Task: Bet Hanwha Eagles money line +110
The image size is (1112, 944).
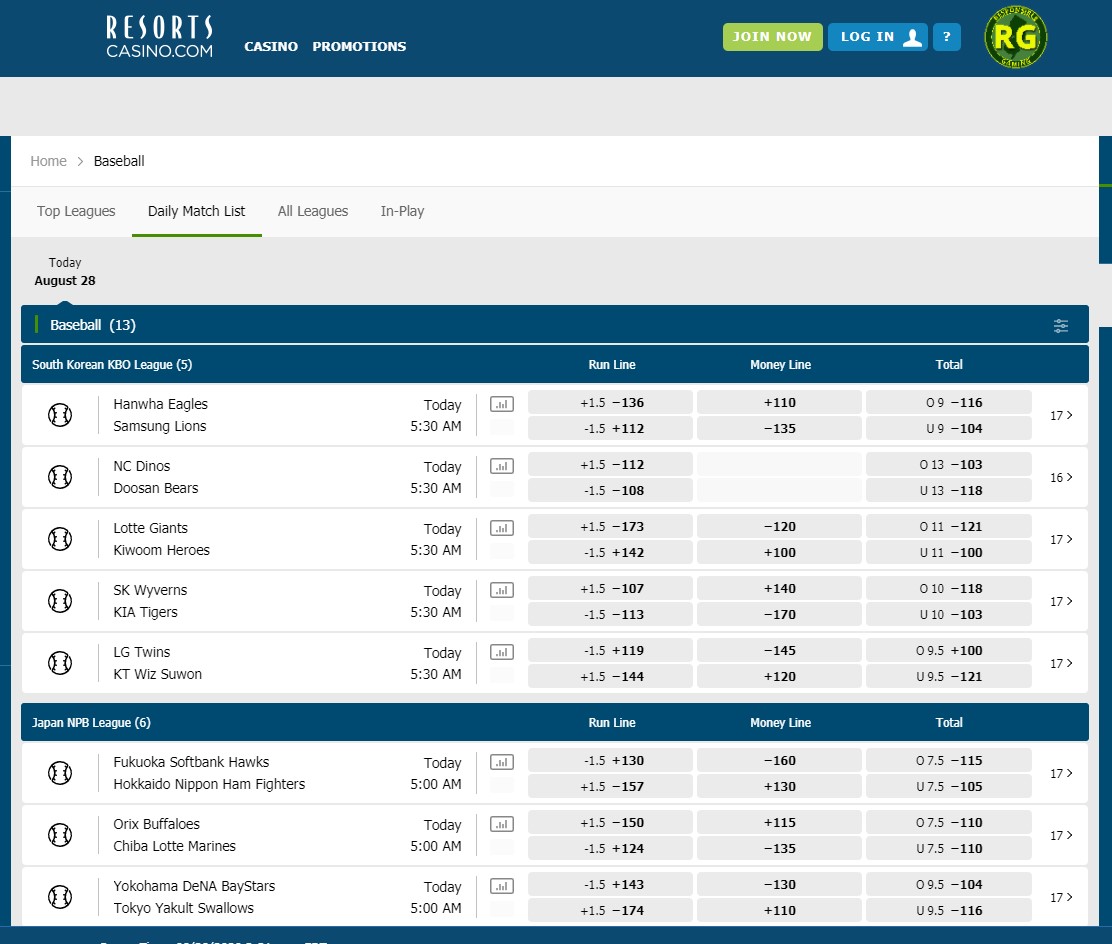Action: coord(779,402)
